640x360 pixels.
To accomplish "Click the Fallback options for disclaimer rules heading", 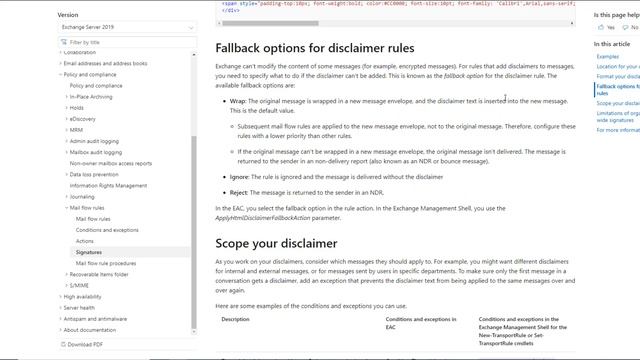I will (x=315, y=48).
